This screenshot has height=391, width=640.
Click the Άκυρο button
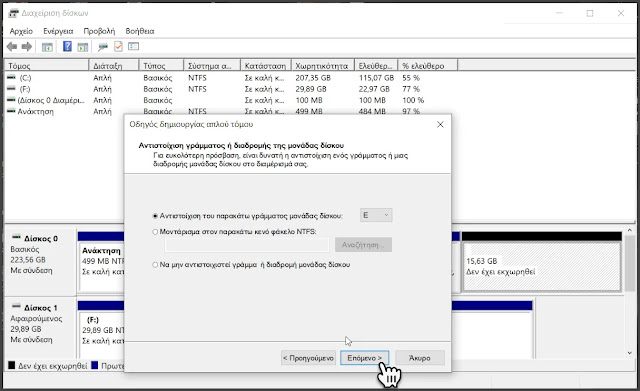coord(420,358)
